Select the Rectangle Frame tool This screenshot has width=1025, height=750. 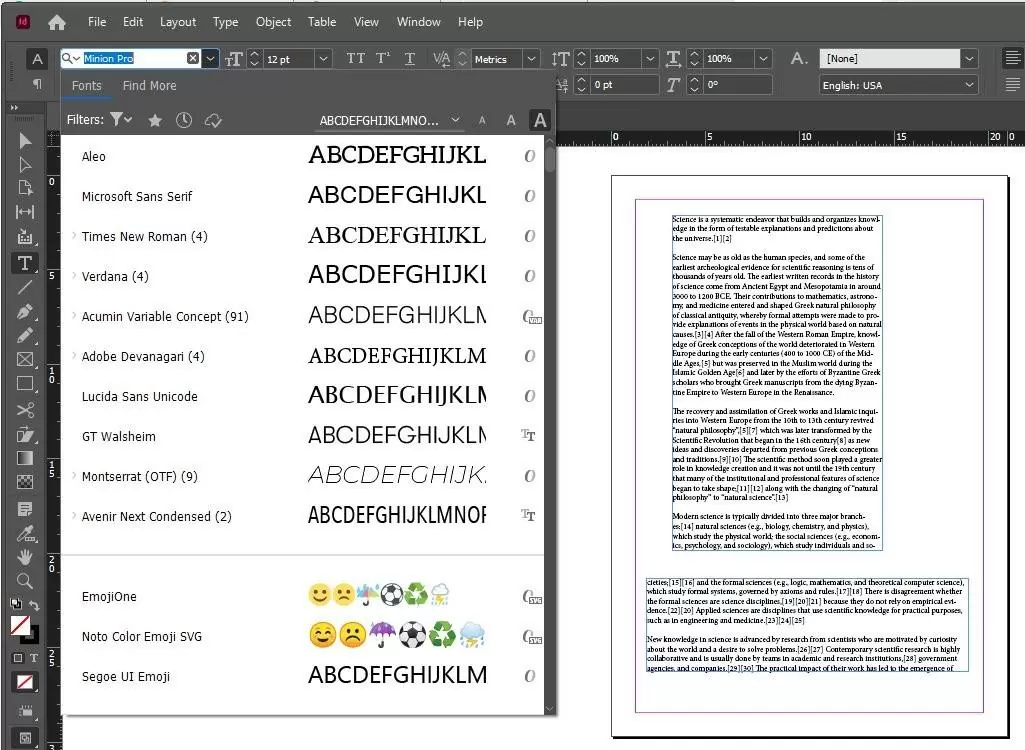coord(25,359)
